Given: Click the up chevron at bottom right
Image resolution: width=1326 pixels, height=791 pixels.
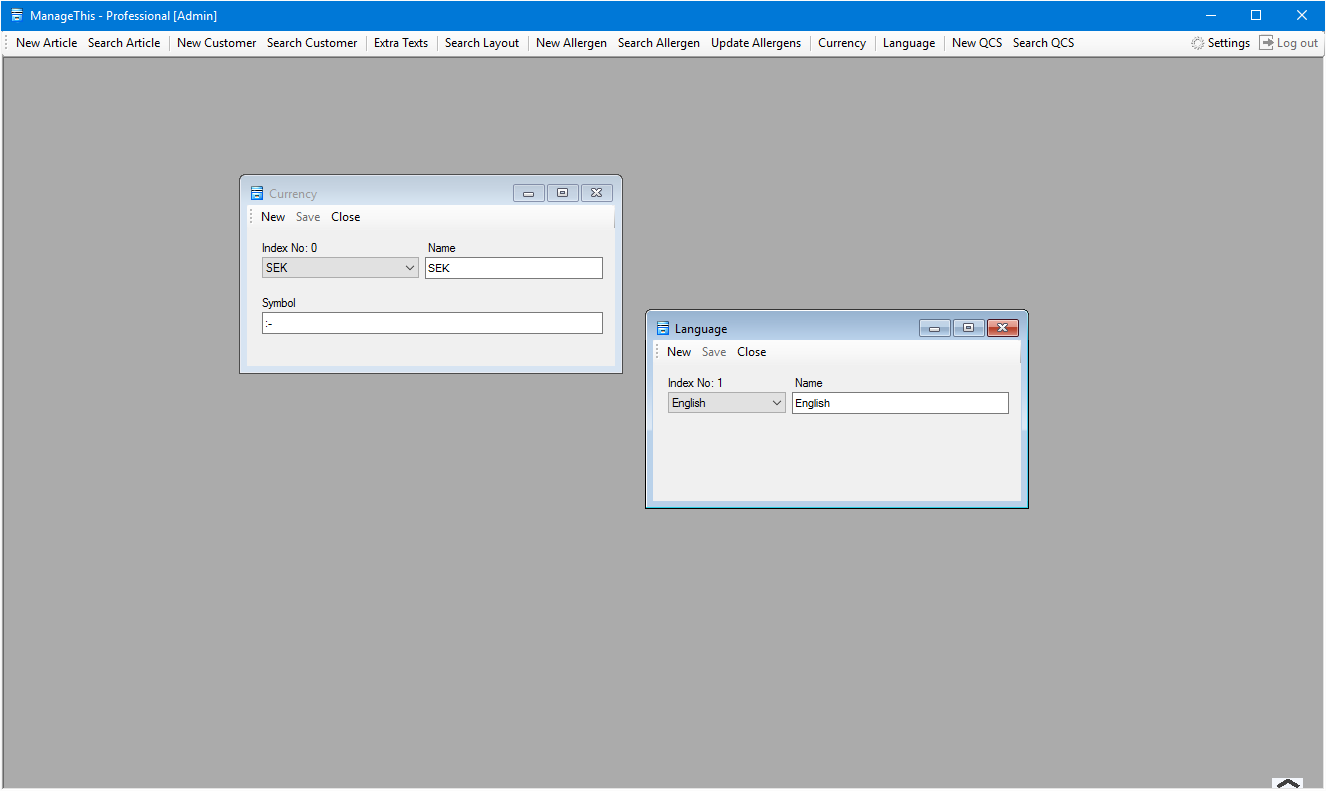Looking at the screenshot, I should click(1287, 784).
